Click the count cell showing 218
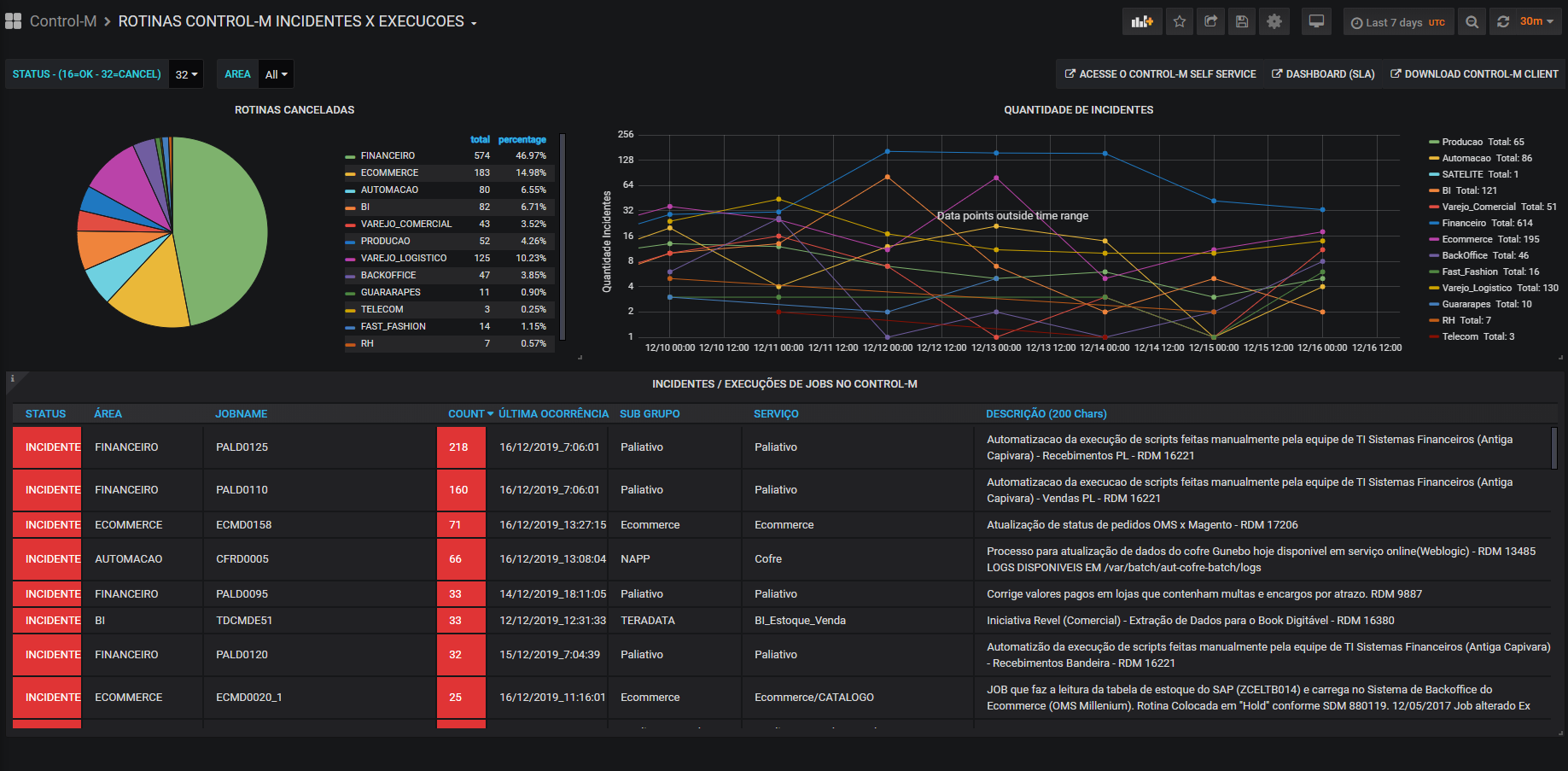Viewport: 1568px width, 771px height. [x=461, y=447]
